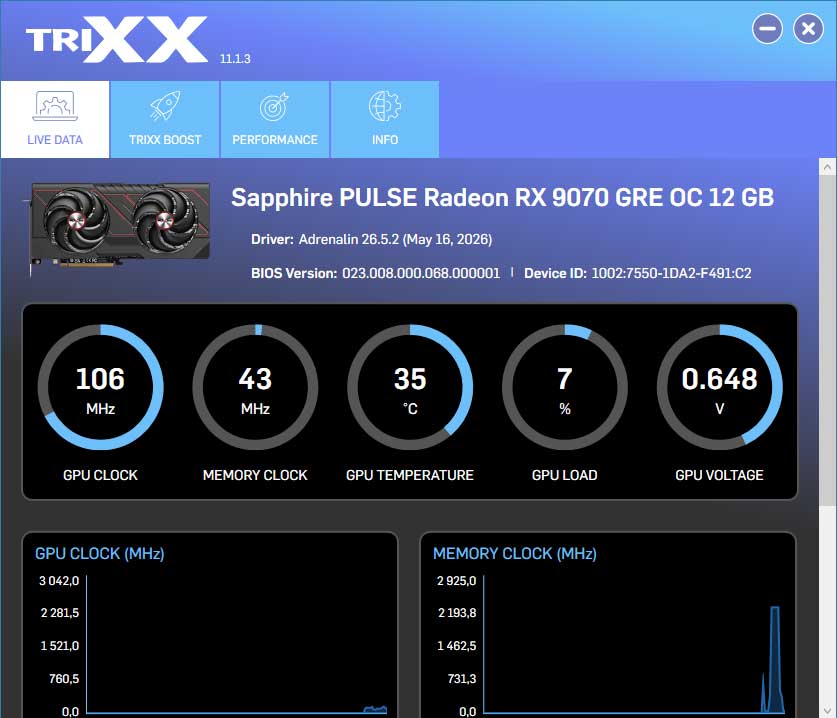The image size is (837, 718).
Task: Open the LIVE DATA tab
Action: click(x=55, y=119)
